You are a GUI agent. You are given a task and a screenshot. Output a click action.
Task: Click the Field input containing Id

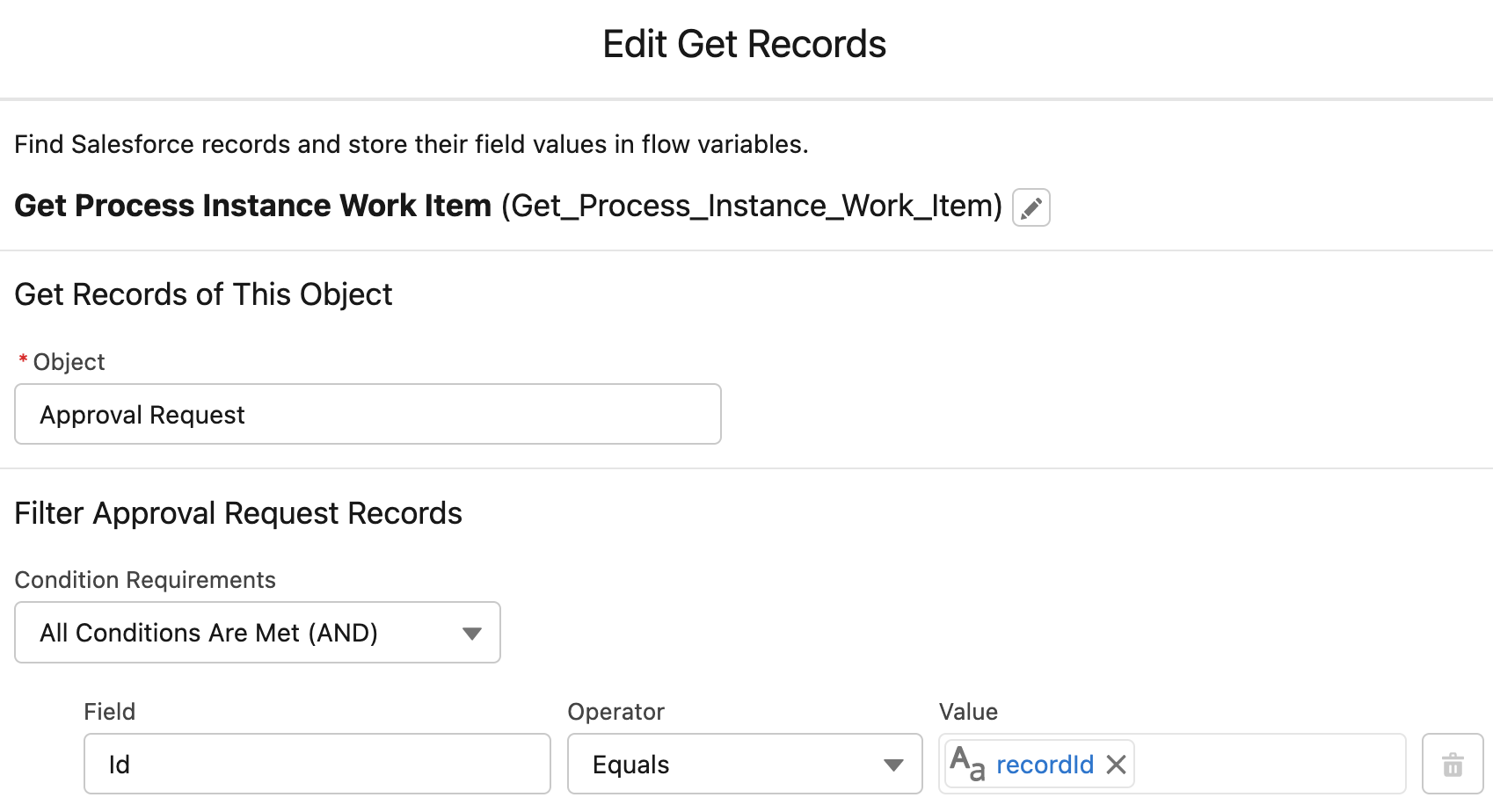pyautogui.click(x=317, y=764)
